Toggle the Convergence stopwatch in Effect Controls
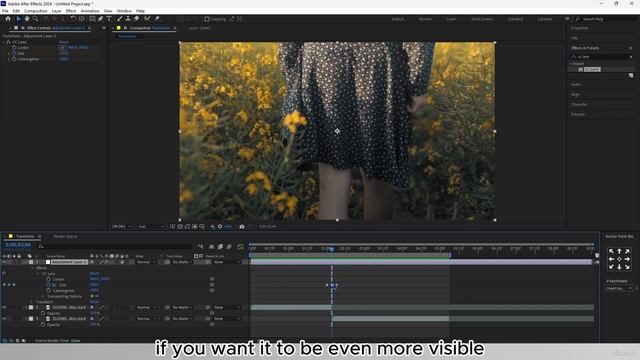This screenshot has width=640, height=360. tap(14, 59)
